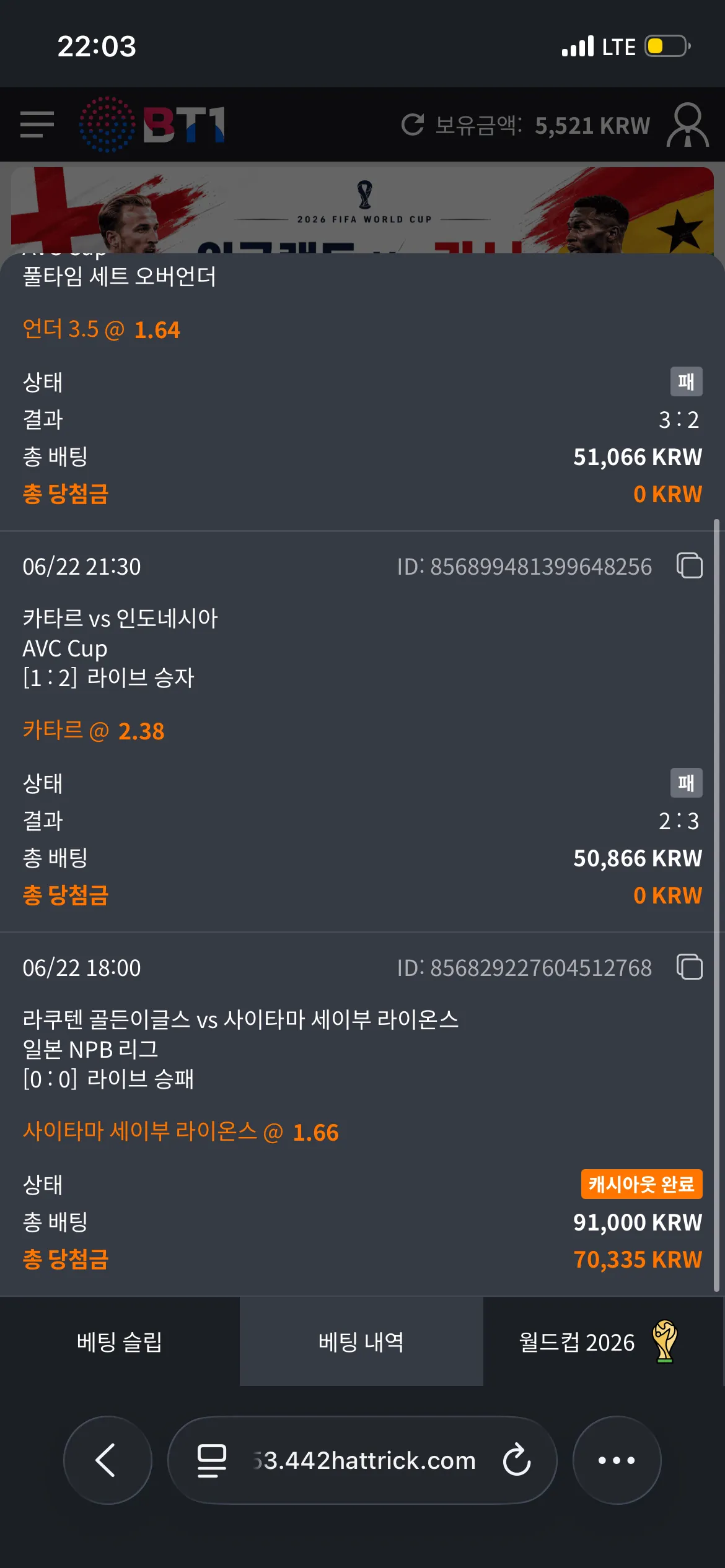Open the hamburger menu icon

point(37,124)
